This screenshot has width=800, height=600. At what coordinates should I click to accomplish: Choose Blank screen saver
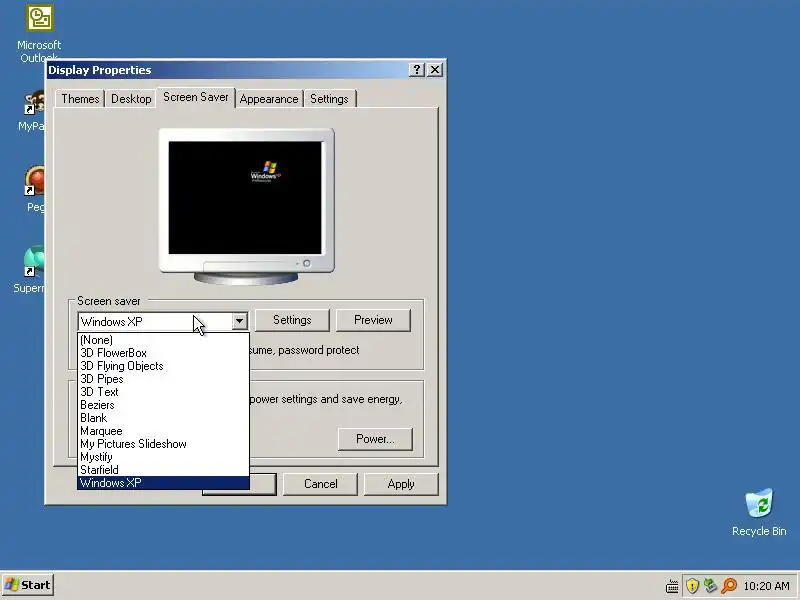pos(163,418)
